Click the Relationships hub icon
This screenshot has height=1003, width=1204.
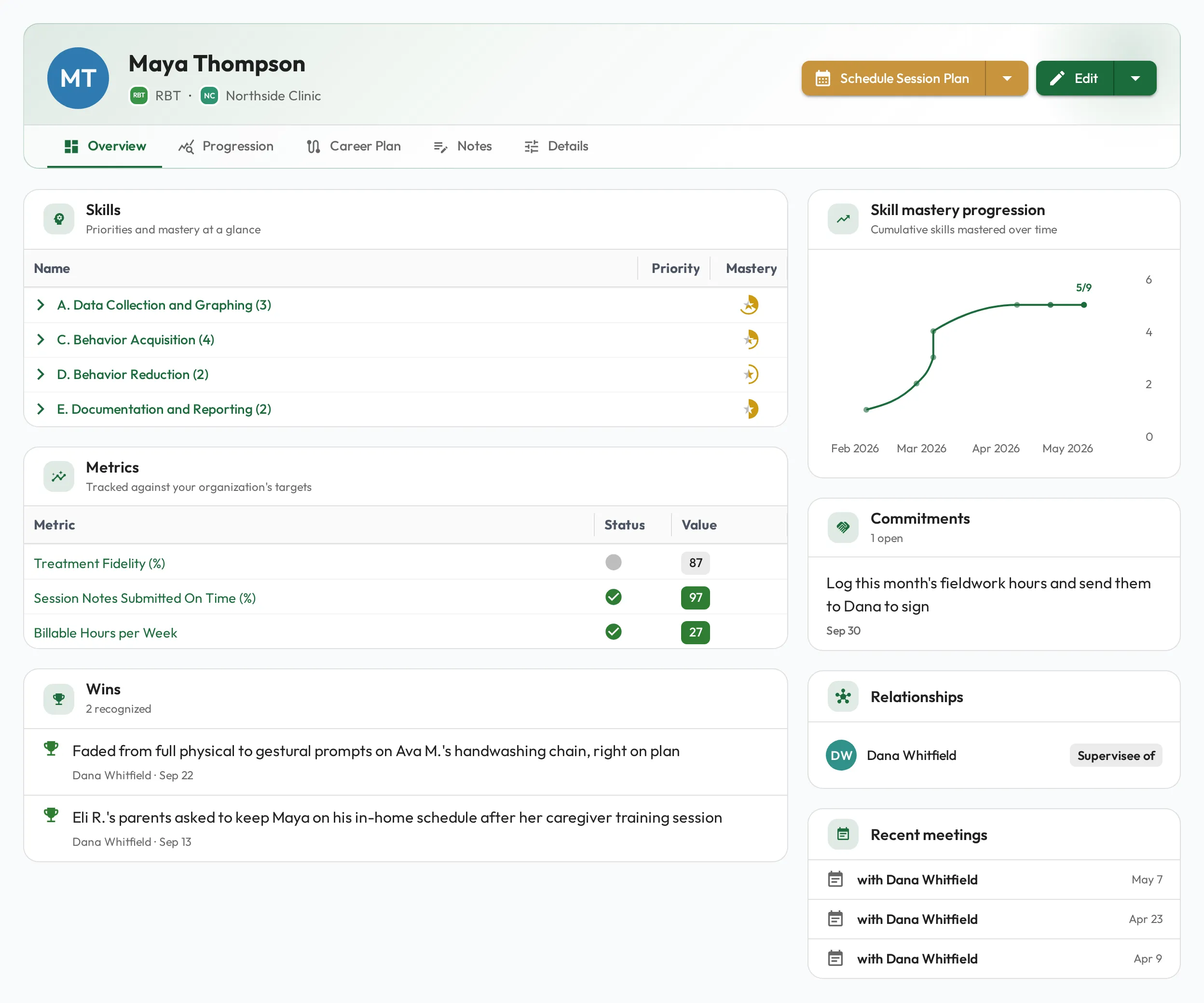pyautogui.click(x=843, y=696)
